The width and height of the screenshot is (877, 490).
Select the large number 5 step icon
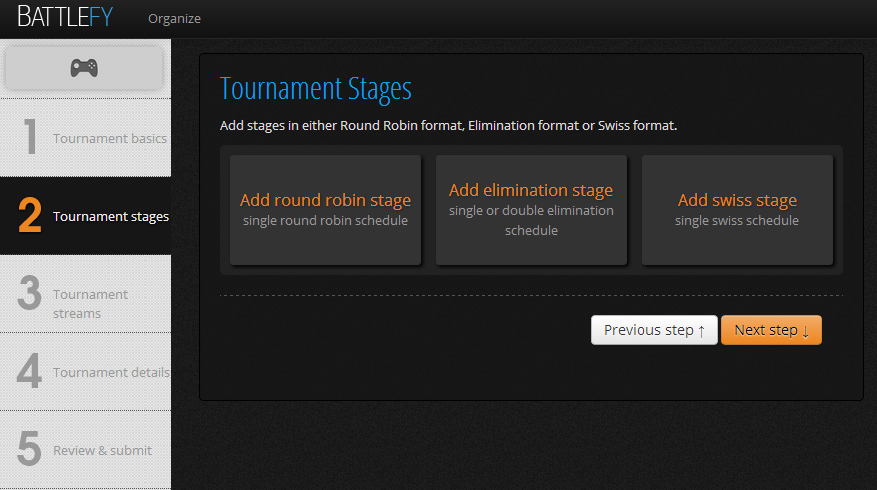(30, 449)
